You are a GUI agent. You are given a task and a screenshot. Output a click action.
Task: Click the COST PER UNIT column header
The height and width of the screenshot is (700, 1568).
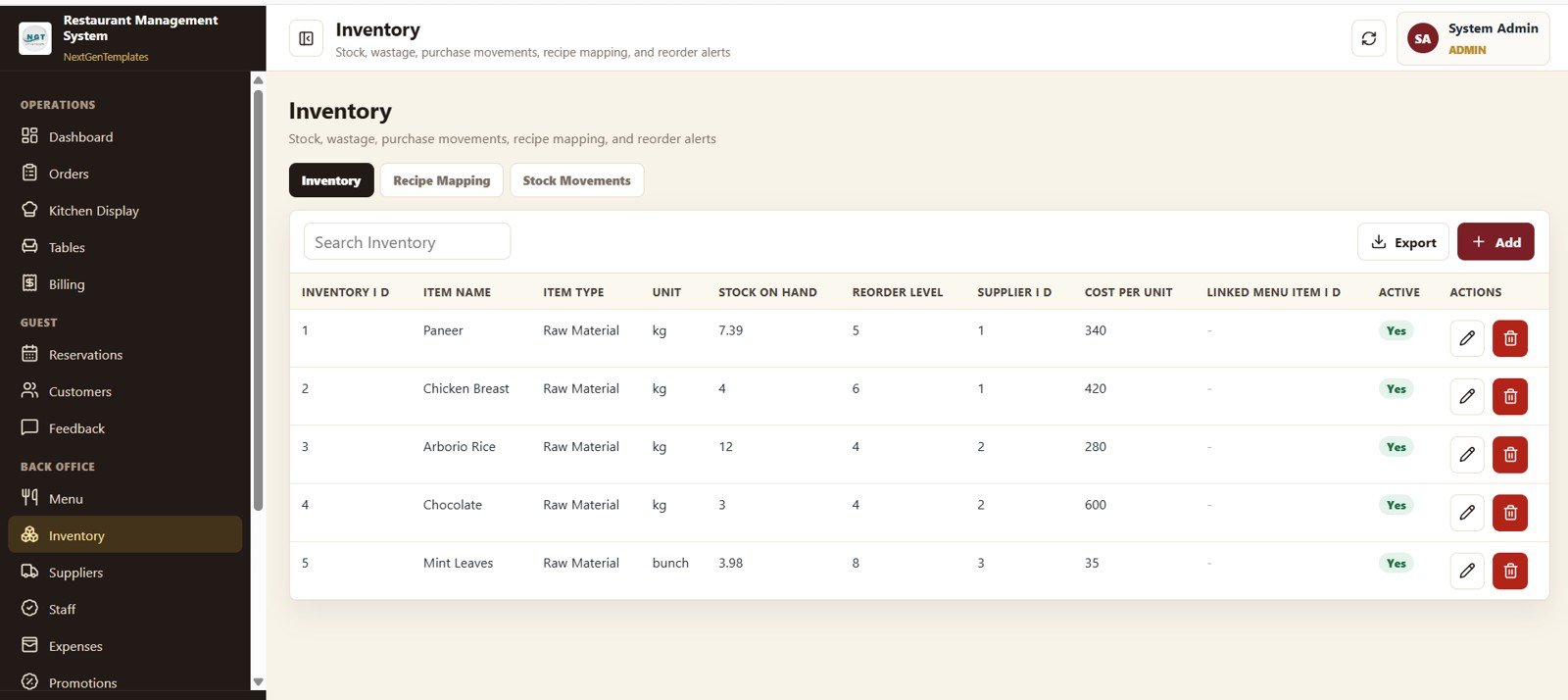(x=1128, y=292)
